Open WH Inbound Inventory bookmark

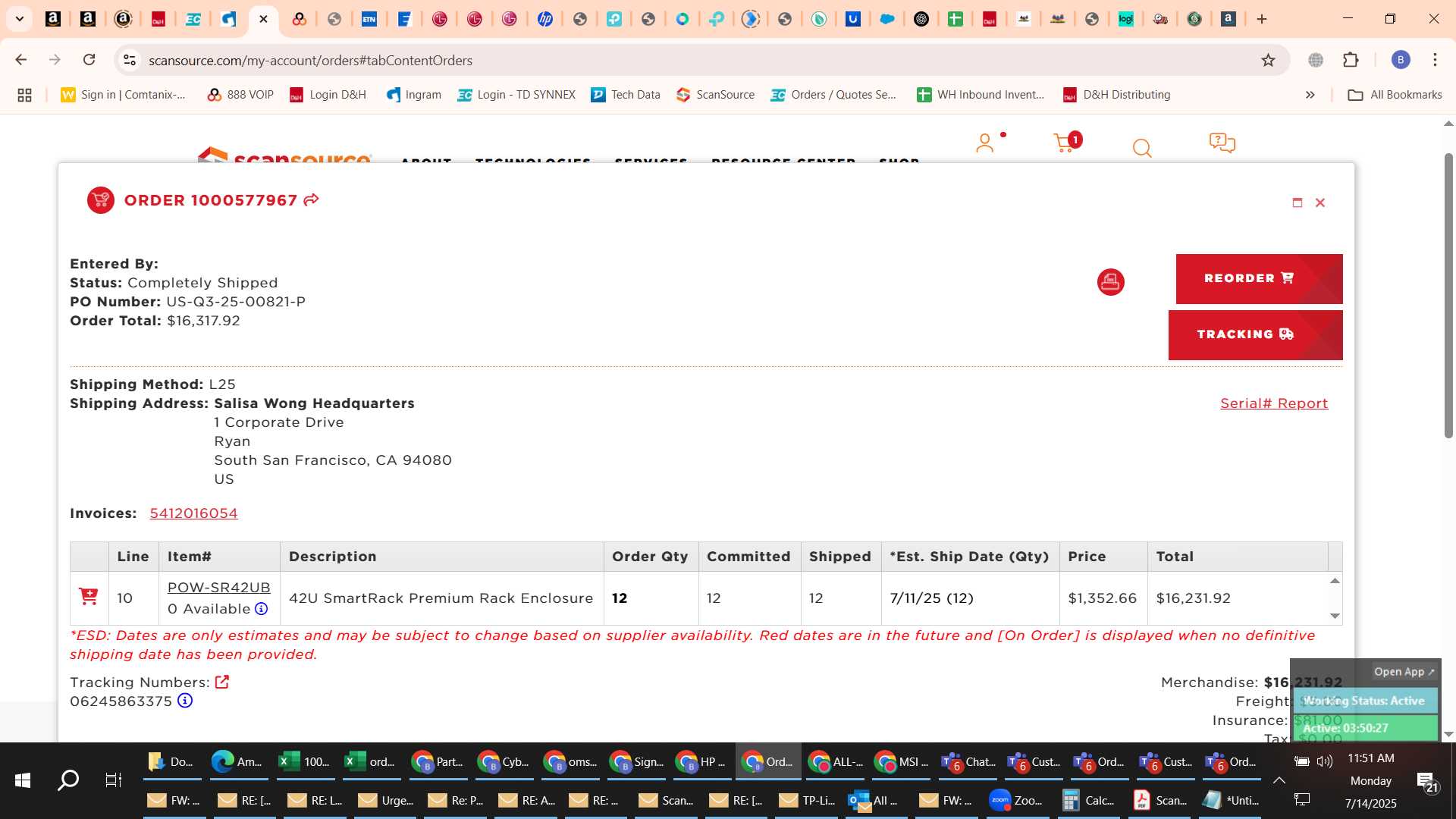[x=981, y=95]
